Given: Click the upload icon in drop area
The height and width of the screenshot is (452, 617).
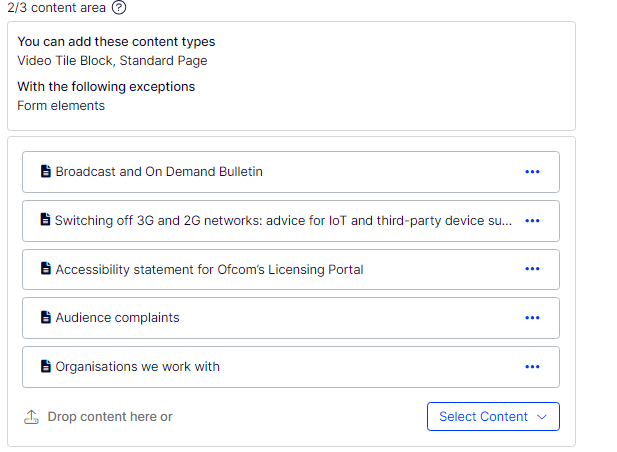Looking at the screenshot, I should click(31, 417).
